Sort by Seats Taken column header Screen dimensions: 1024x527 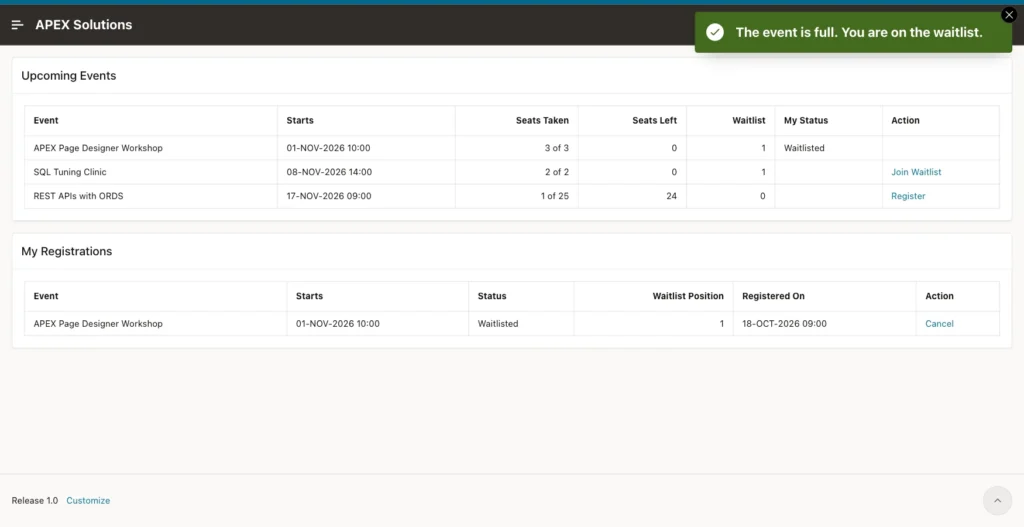[x=542, y=120]
